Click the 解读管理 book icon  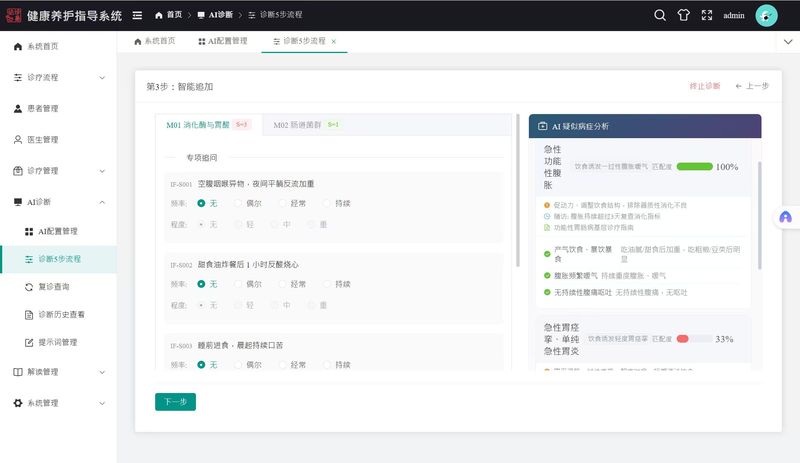[x=18, y=372]
